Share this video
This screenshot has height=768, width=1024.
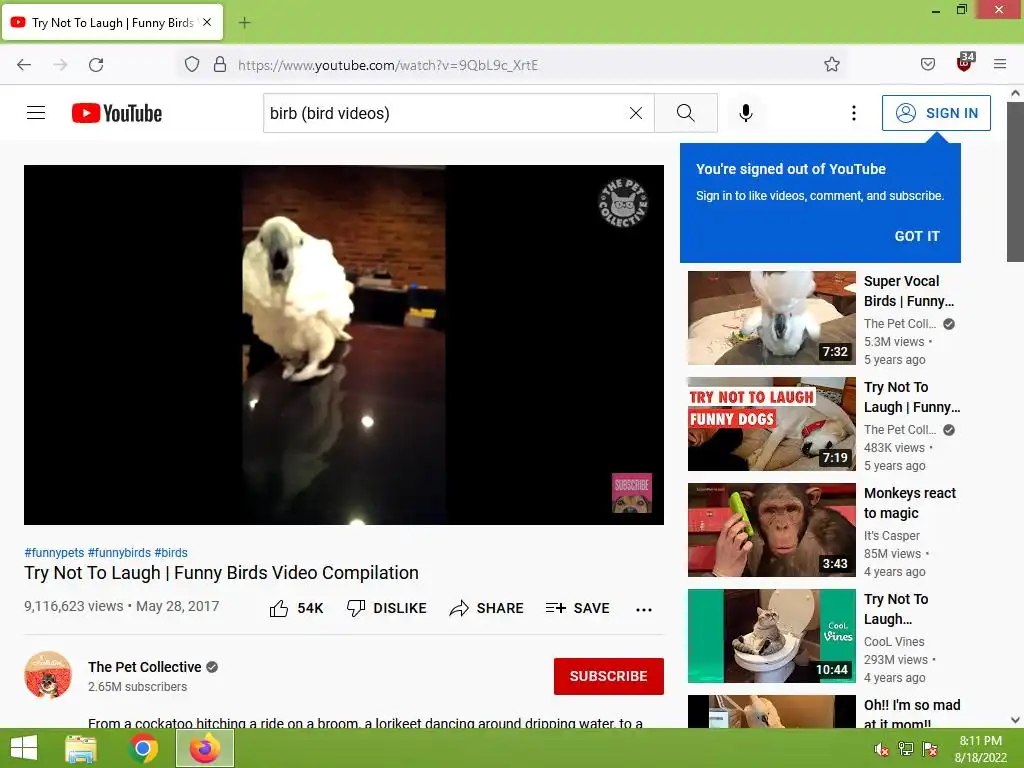(x=487, y=608)
